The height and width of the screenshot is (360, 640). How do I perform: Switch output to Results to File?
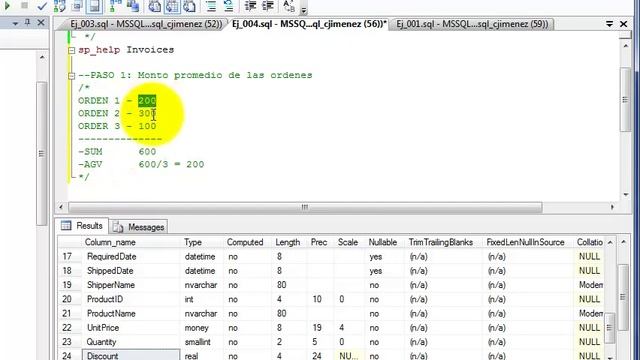(189, 6)
